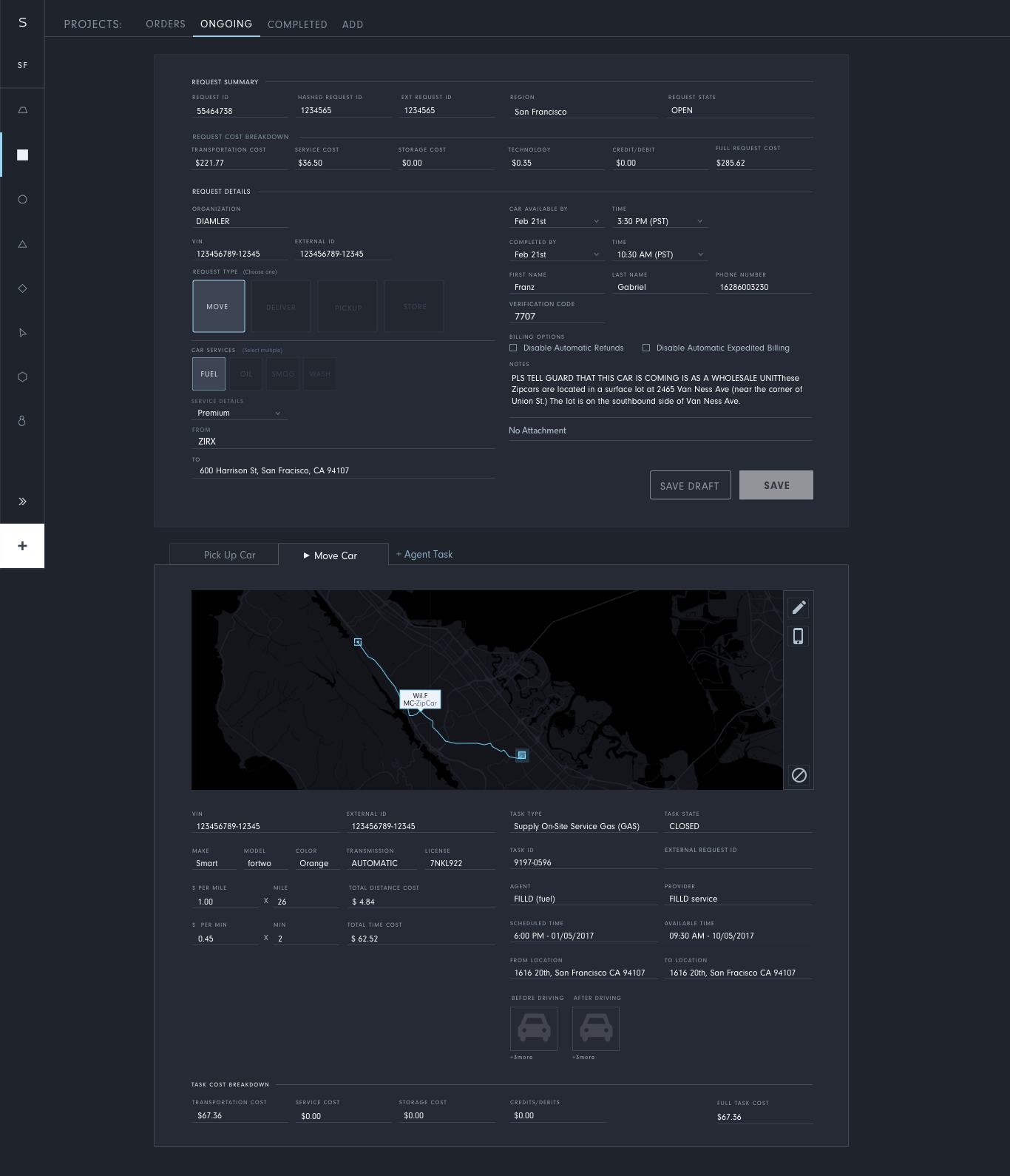The image size is (1010, 1176).
Task: Open Completed By date dropdown
Action: 557,254
